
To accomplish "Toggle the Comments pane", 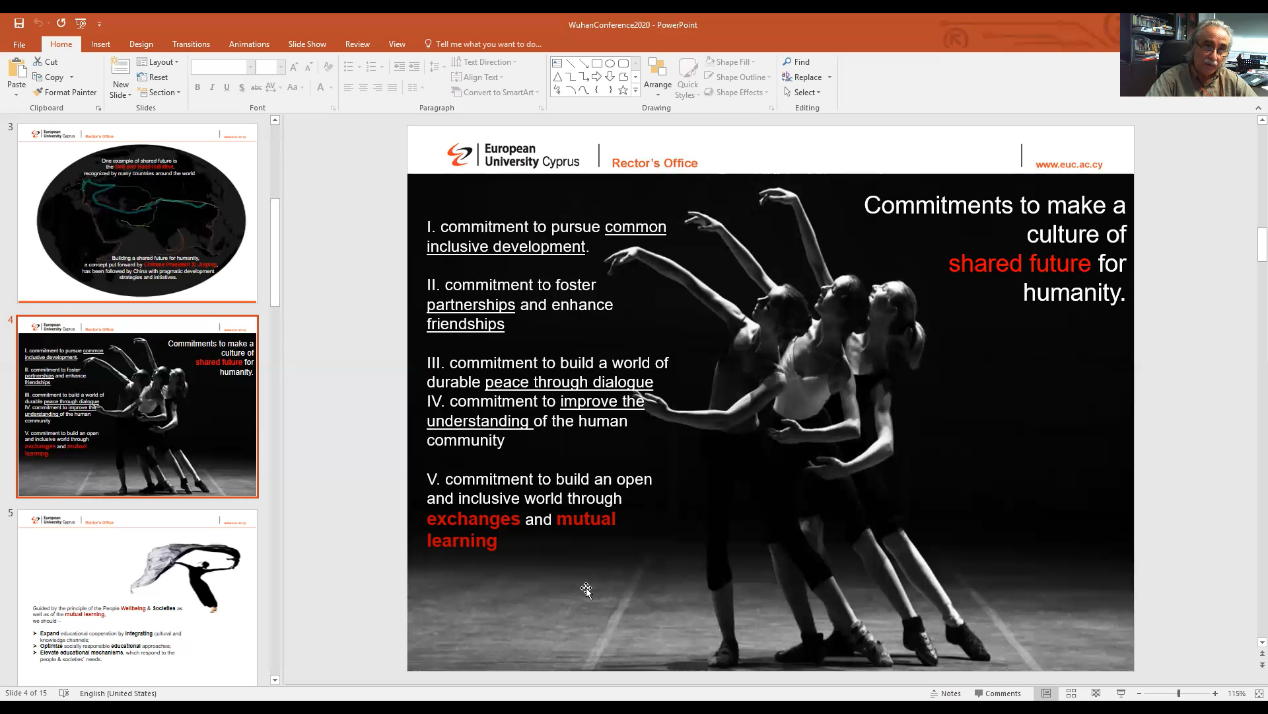I will tap(997, 693).
